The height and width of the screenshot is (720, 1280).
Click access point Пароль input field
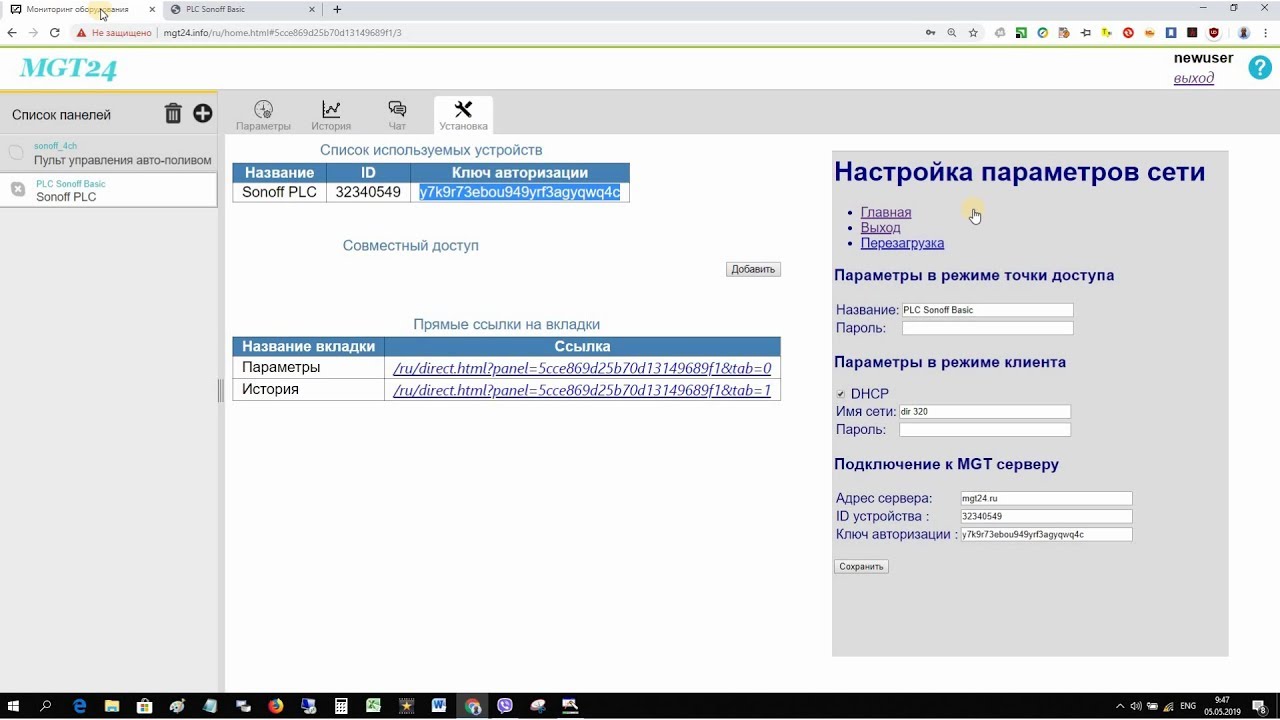[987, 328]
